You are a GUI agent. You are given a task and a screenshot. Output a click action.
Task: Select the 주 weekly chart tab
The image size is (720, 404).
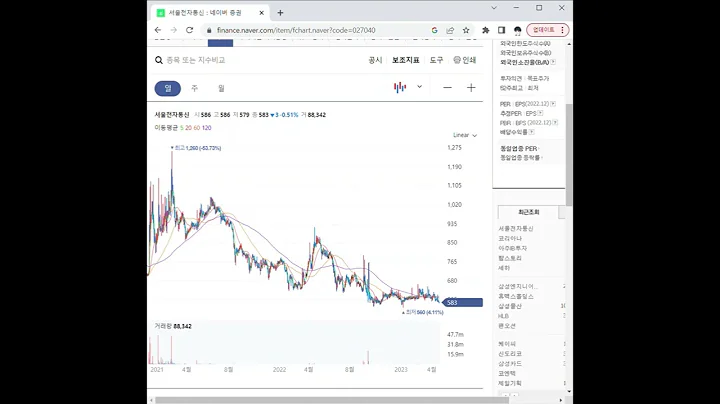(195, 88)
